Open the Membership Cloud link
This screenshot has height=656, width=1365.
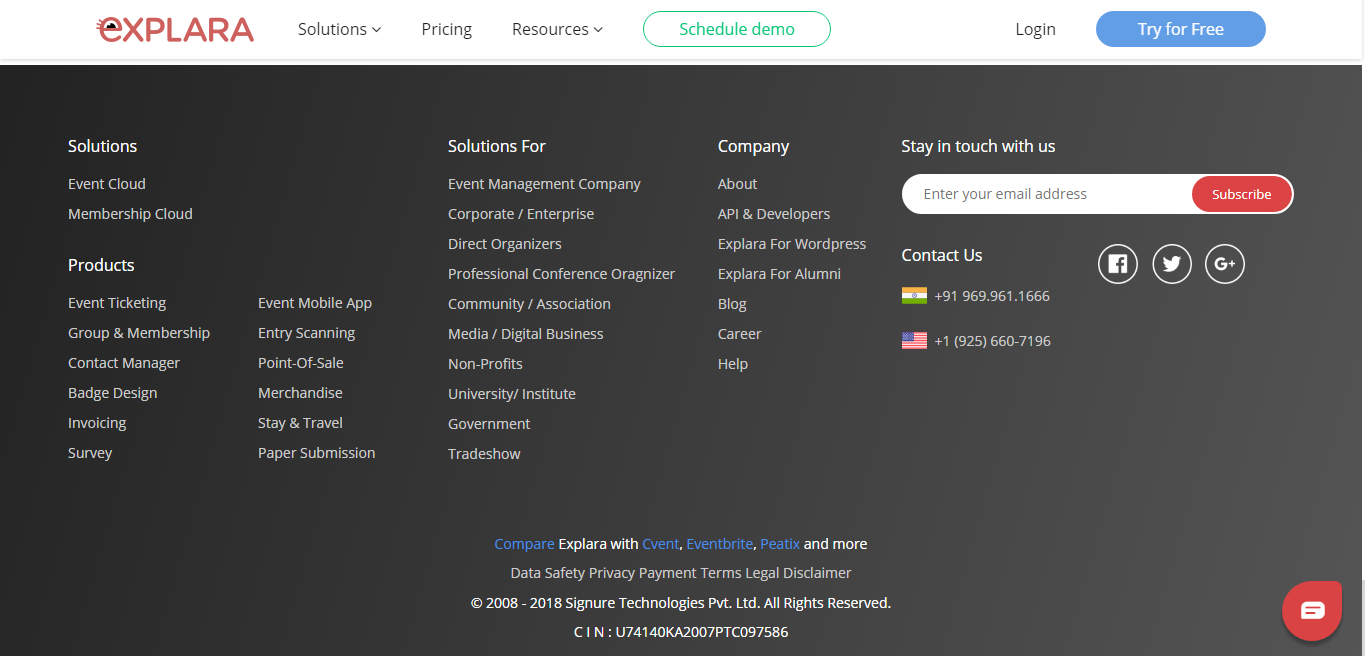[x=130, y=214]
